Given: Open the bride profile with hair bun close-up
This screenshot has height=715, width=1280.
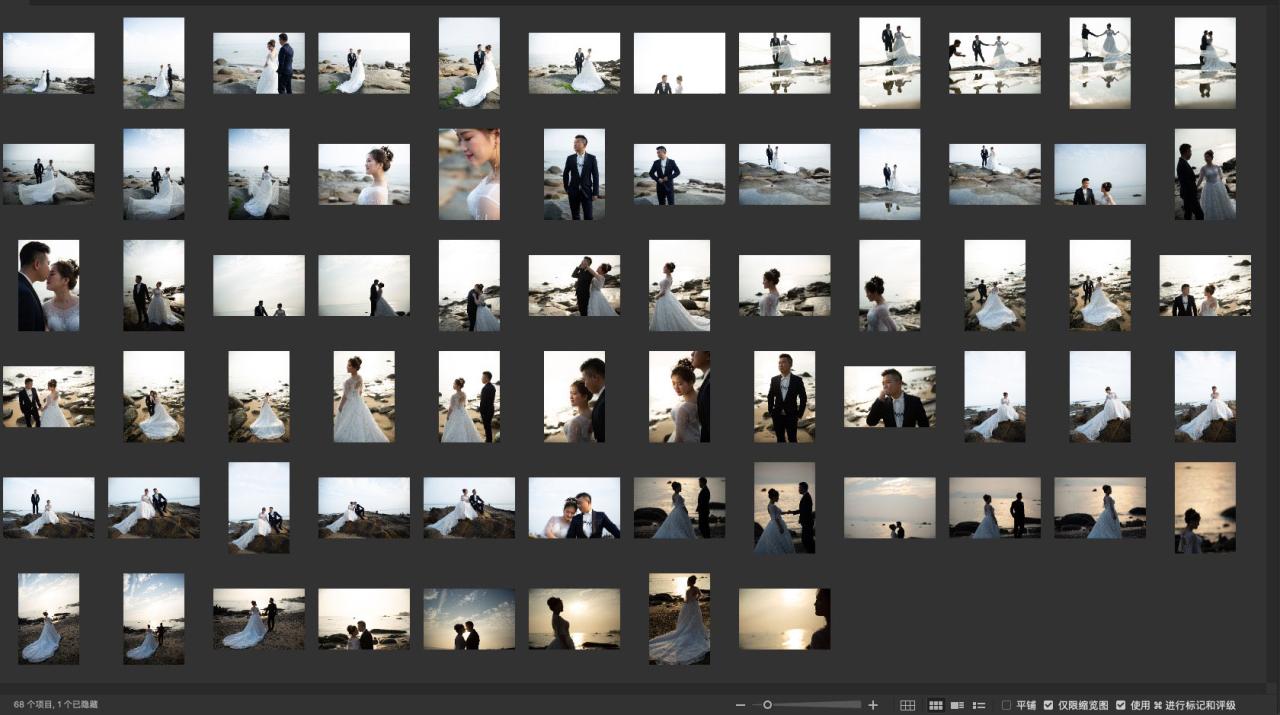Looking at the screenshot, I should tap(364, 174).
